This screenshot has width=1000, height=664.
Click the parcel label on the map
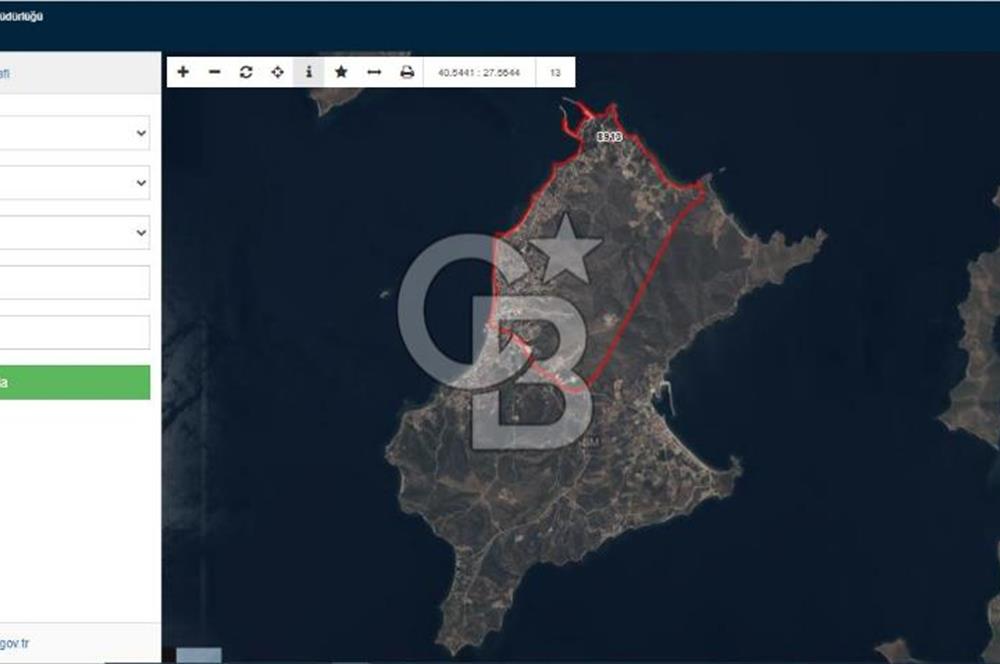tap(609, 136)
